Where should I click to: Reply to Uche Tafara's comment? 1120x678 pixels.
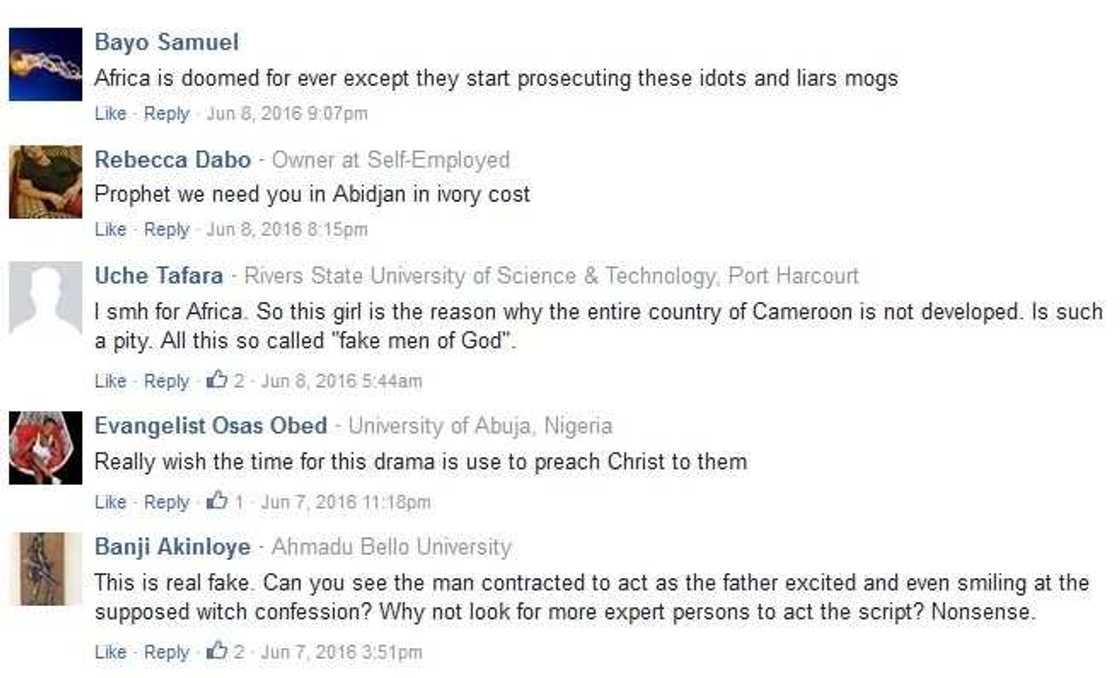(167, 381)
